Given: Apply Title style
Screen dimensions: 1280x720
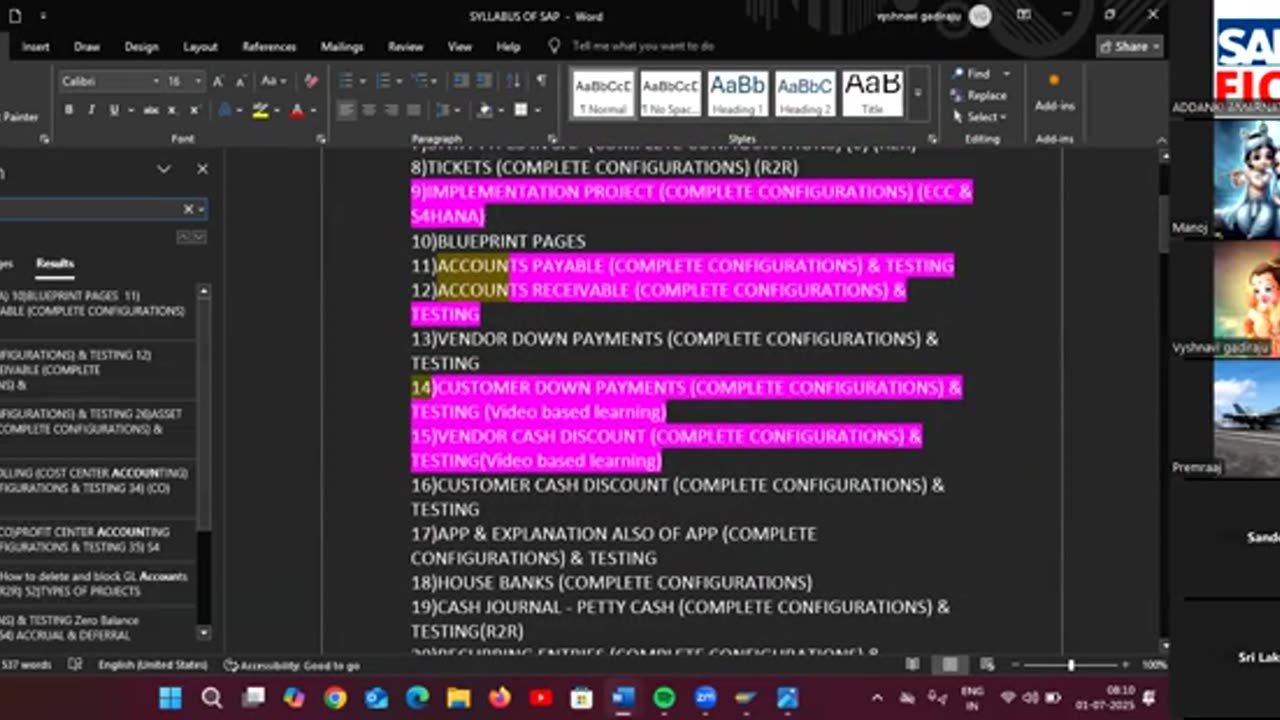Looking at the screenshot, I should coord(872,94).
